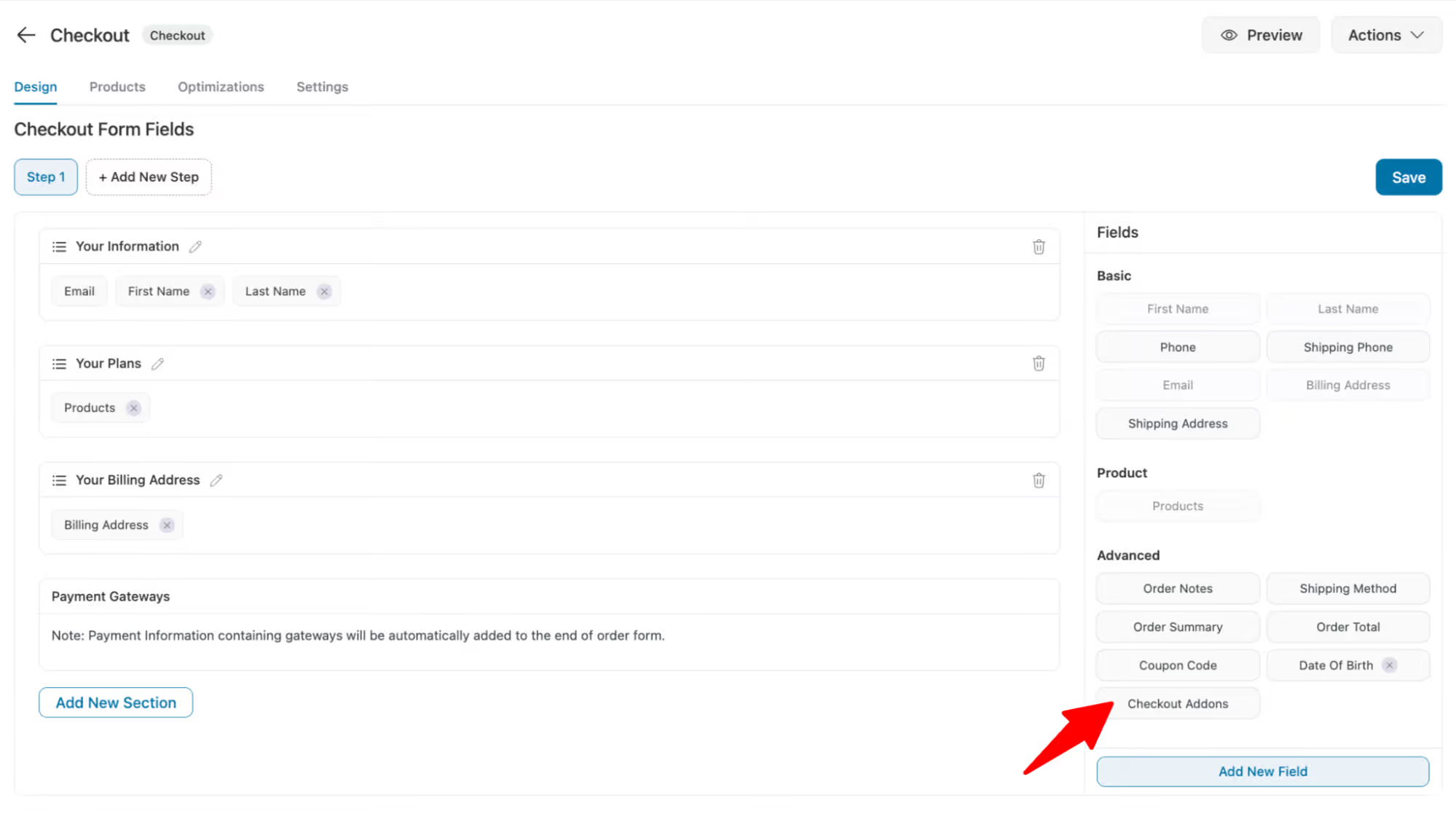Click the edit pencil icon on Your Information
Image resolution: width=1456 pixels, height=833 pixels.
196,246
